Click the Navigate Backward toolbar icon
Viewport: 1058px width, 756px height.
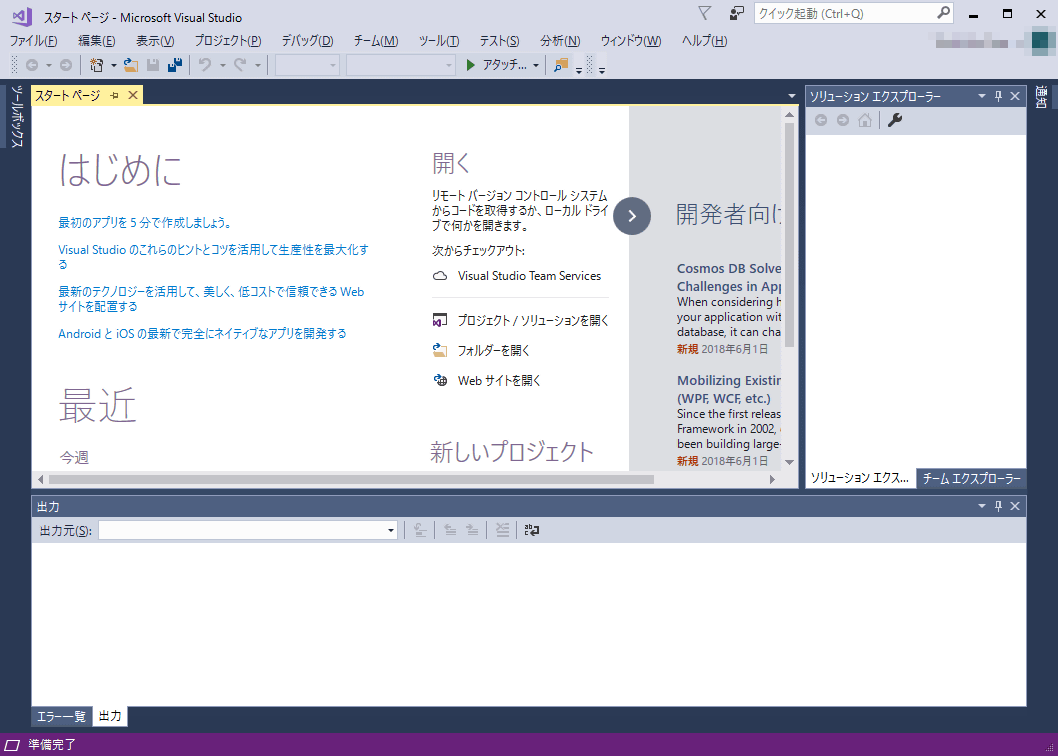tap(32, 65)
